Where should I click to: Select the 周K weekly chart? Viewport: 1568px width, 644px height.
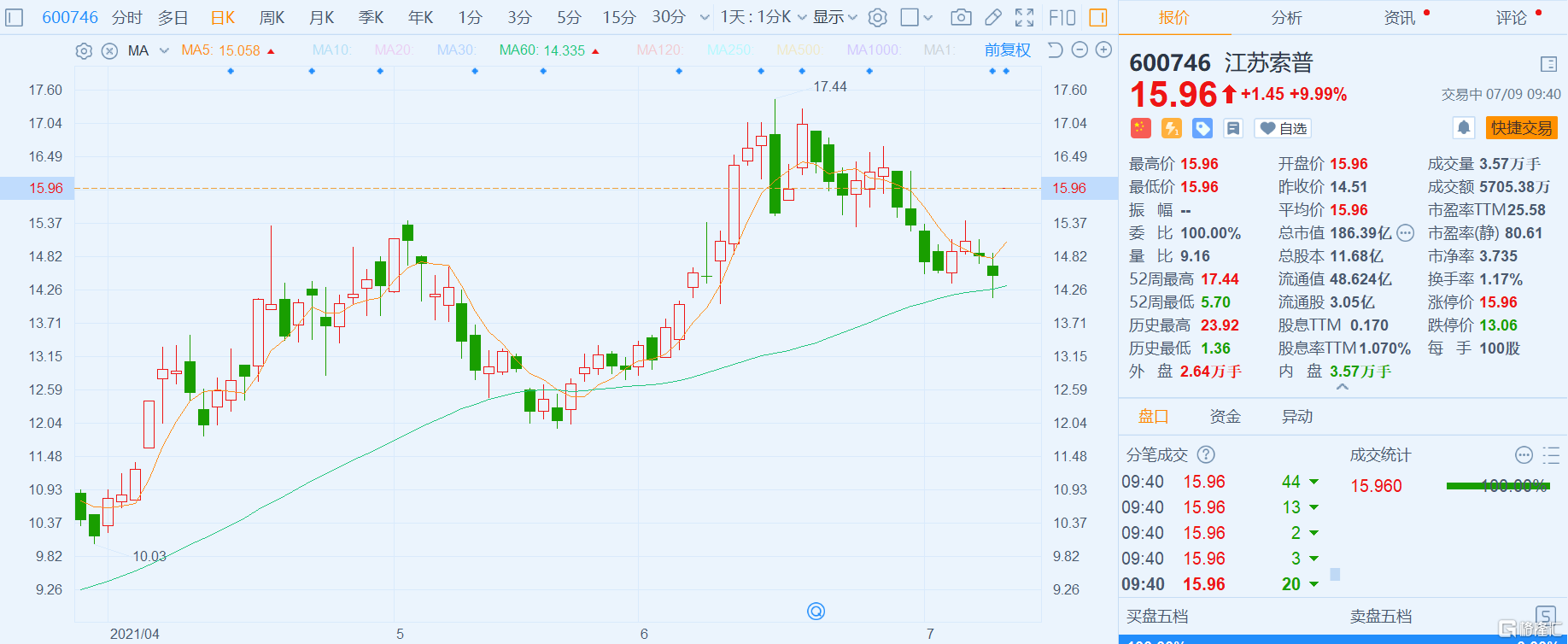(x=272, y=17)
